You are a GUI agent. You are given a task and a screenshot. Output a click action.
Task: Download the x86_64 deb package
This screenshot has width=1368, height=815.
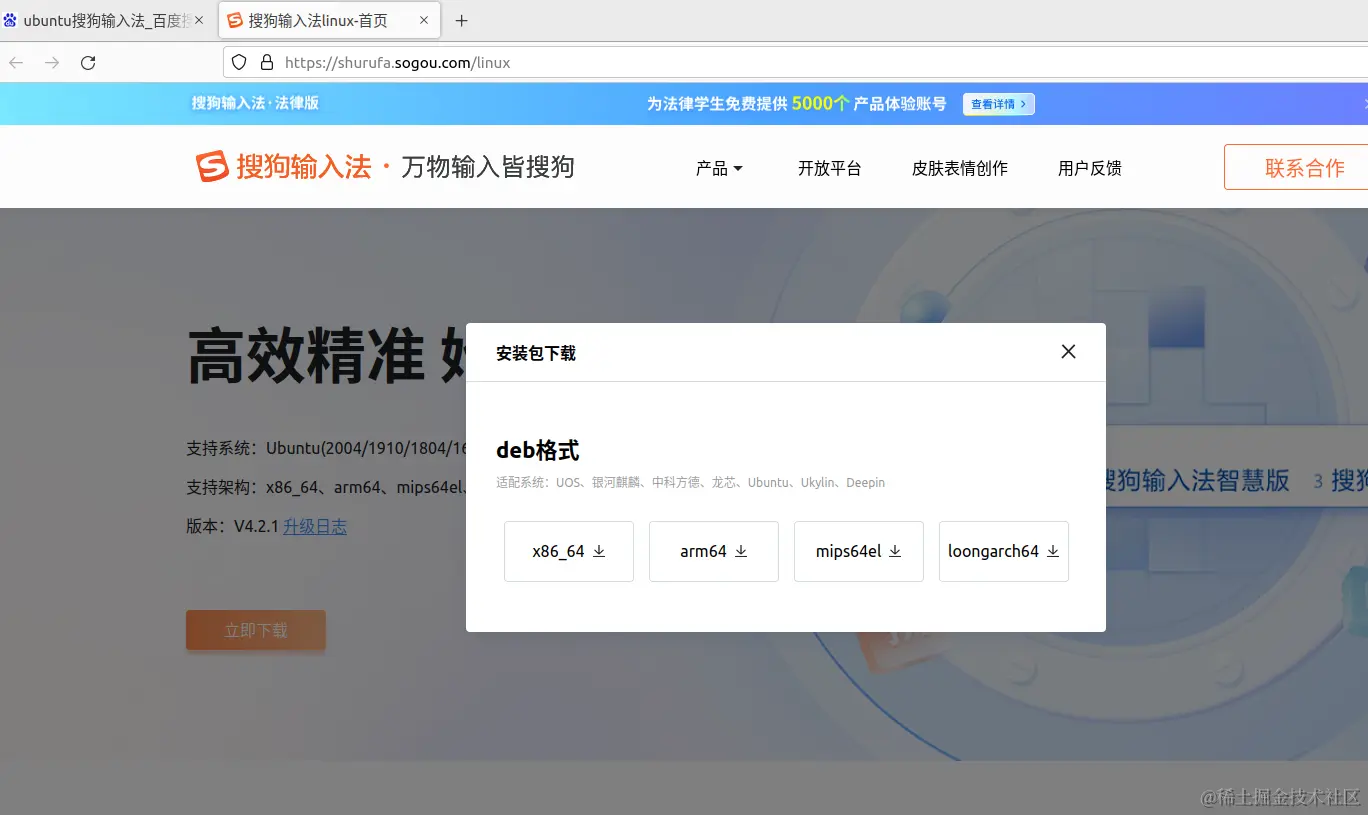[568, 551]
